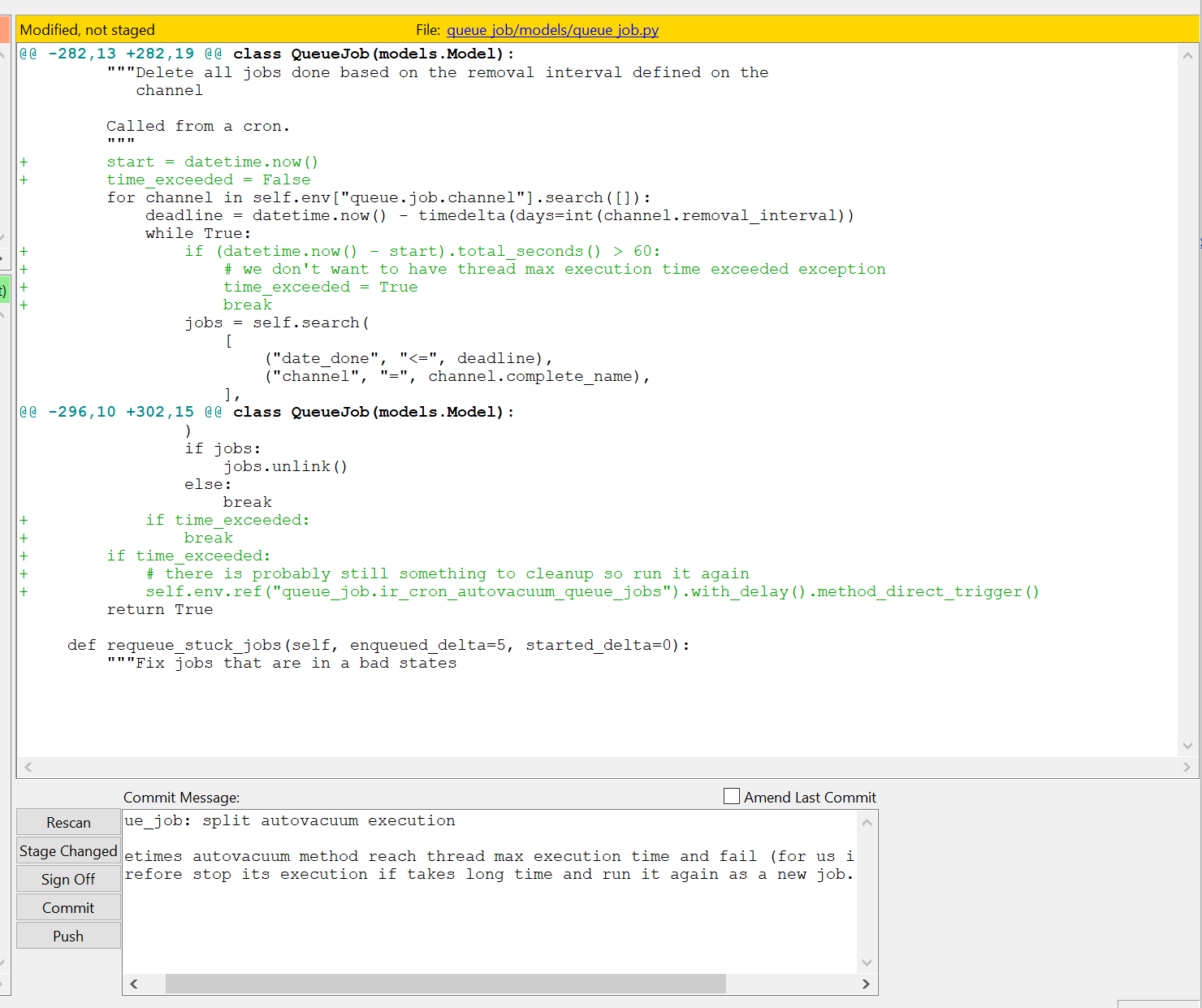This screenshot has width=1202, height=1008.
Task: Click commit message left scroll arrow
Action: click(134, 984)
